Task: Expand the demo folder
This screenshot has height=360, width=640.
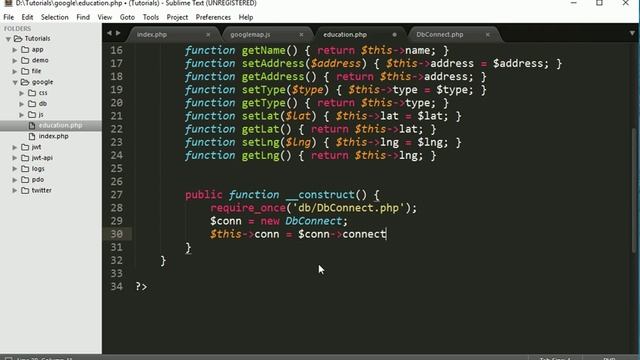Action: tap(15, 60)
